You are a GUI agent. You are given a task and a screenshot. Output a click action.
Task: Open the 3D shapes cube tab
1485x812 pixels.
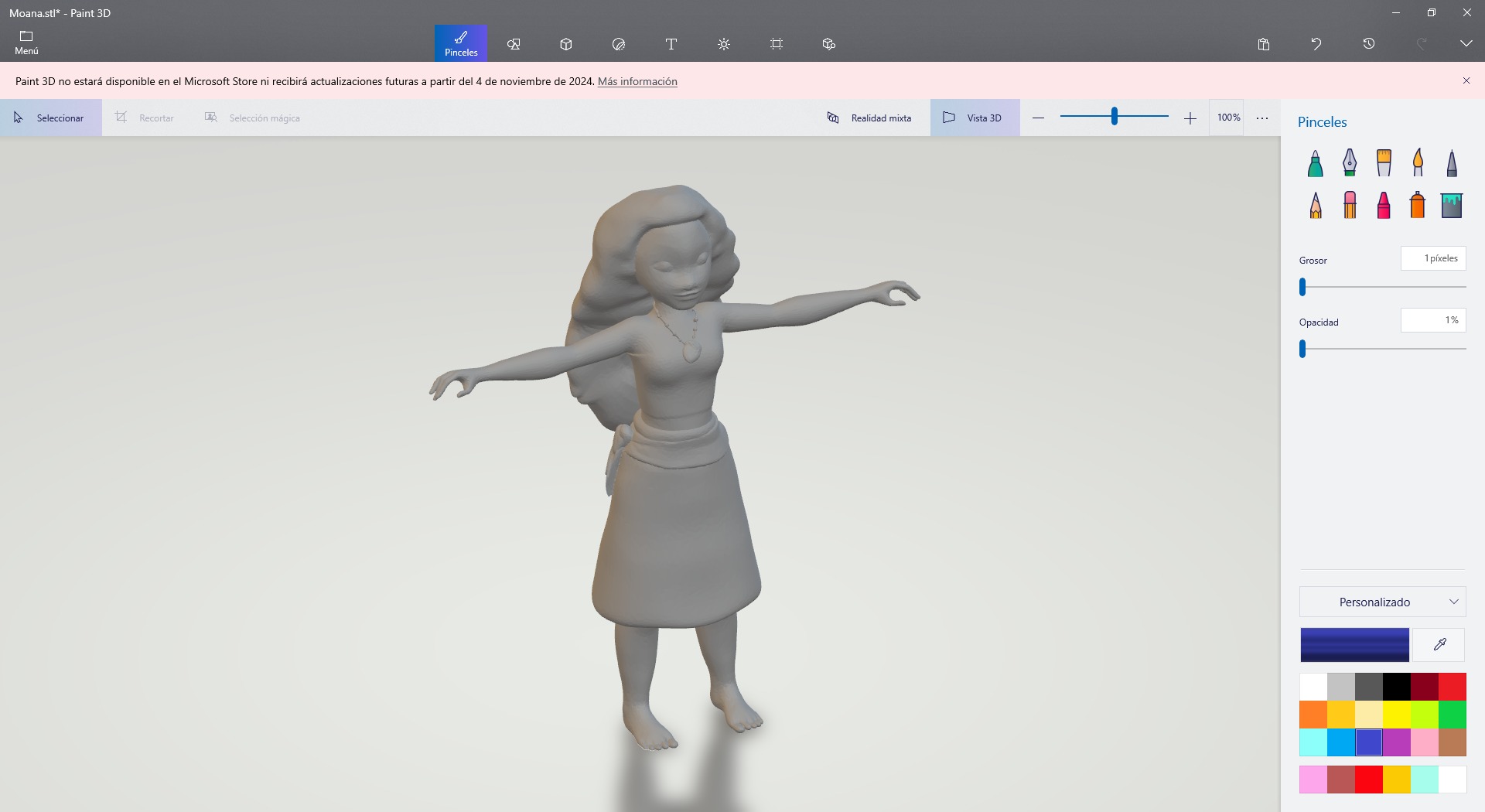point(566,44)
